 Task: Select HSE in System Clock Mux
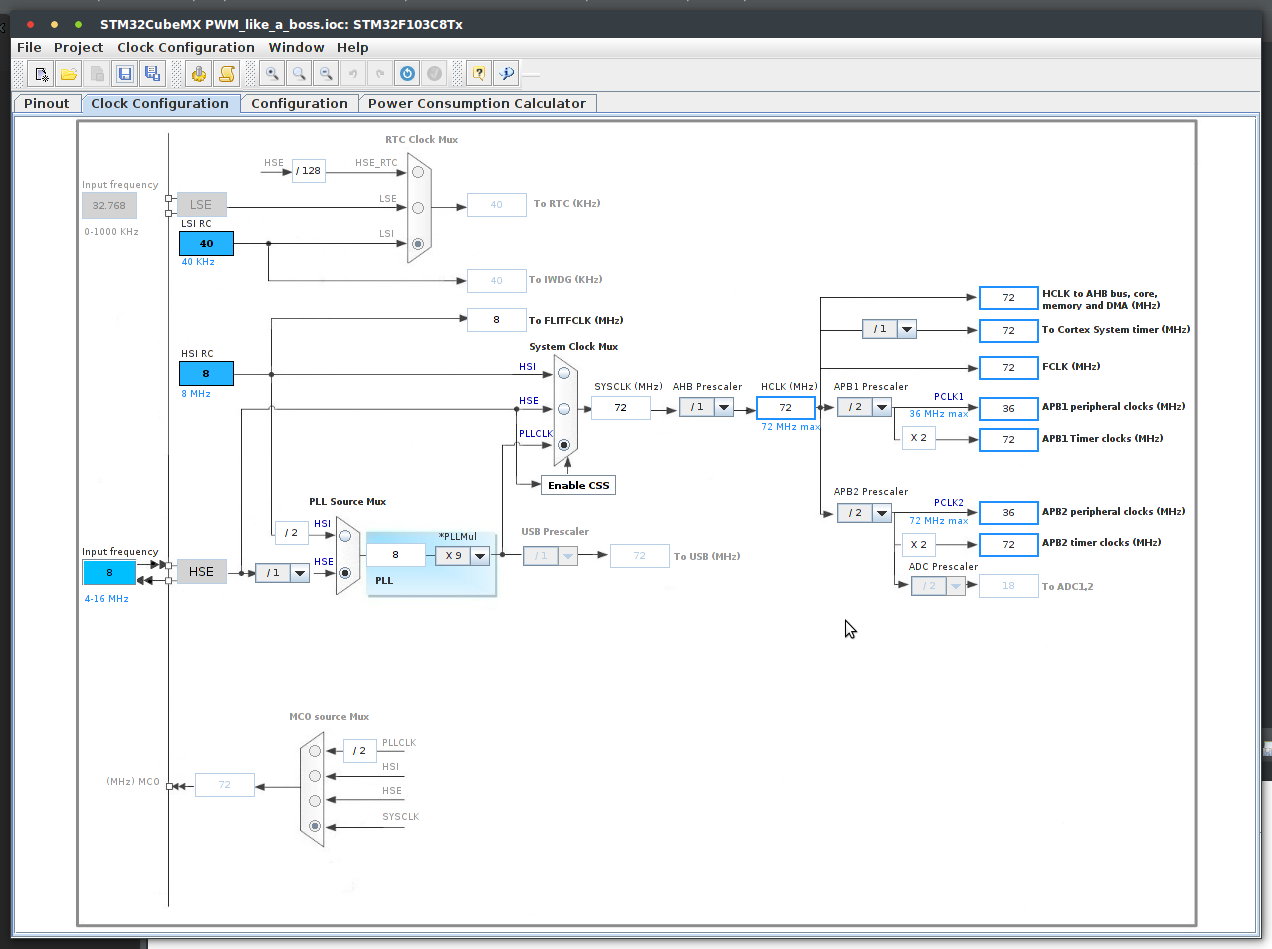coord(565,408)
